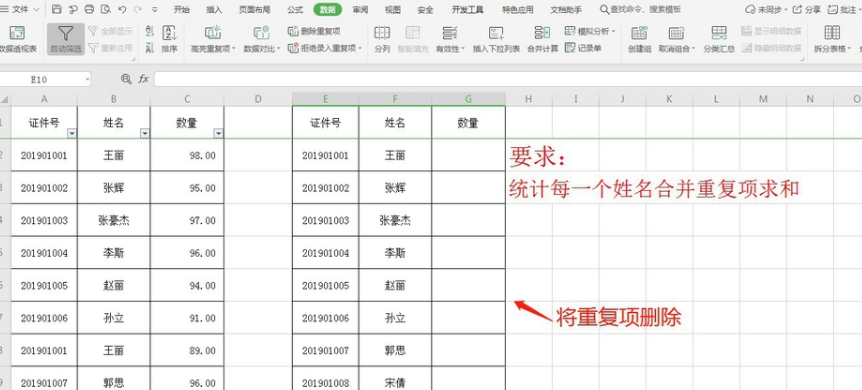
Task: Click 插入下拉列表 insert dropdown list
Action: pos(496,39)
